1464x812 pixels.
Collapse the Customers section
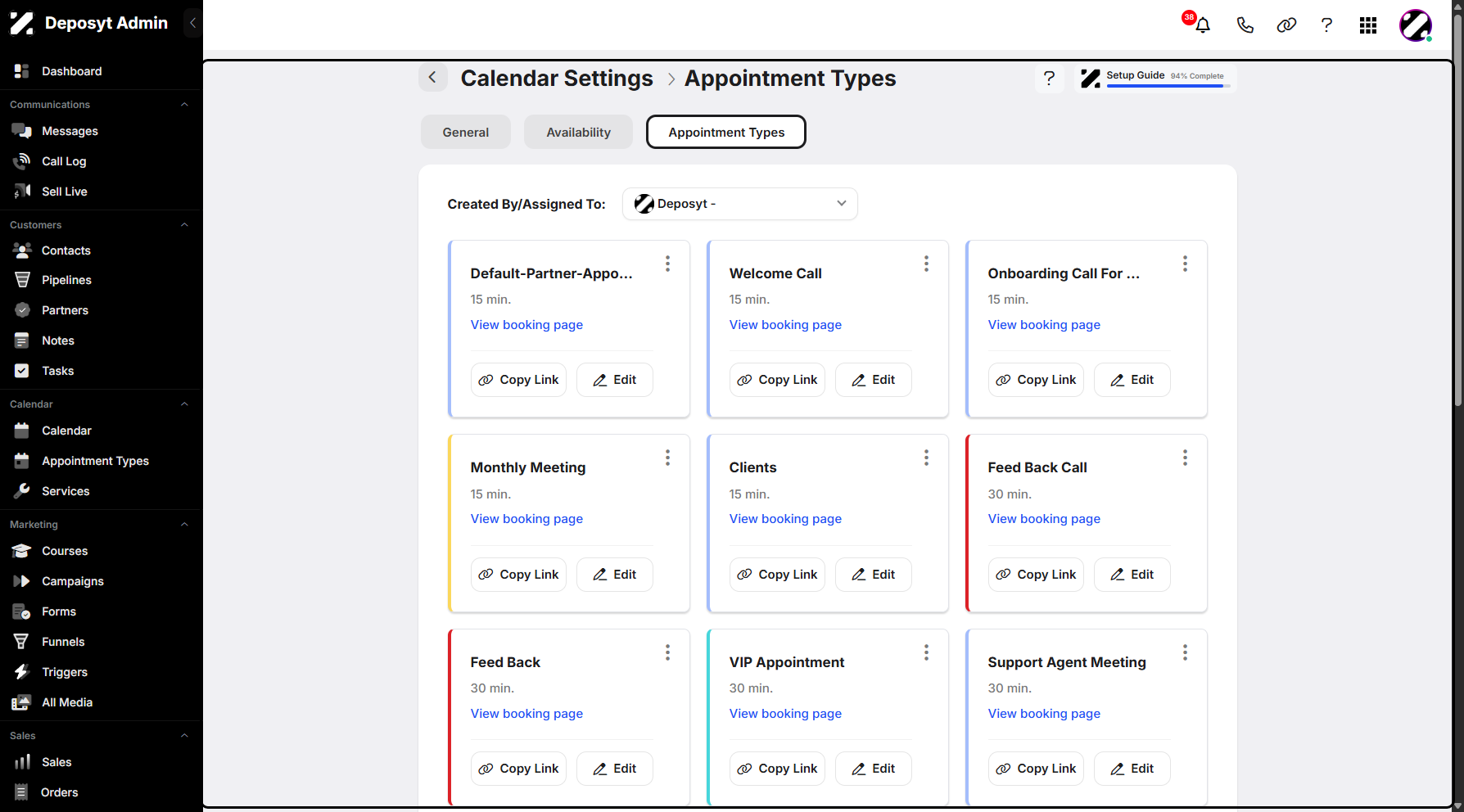pyautogui.click(x=184, y=225)
